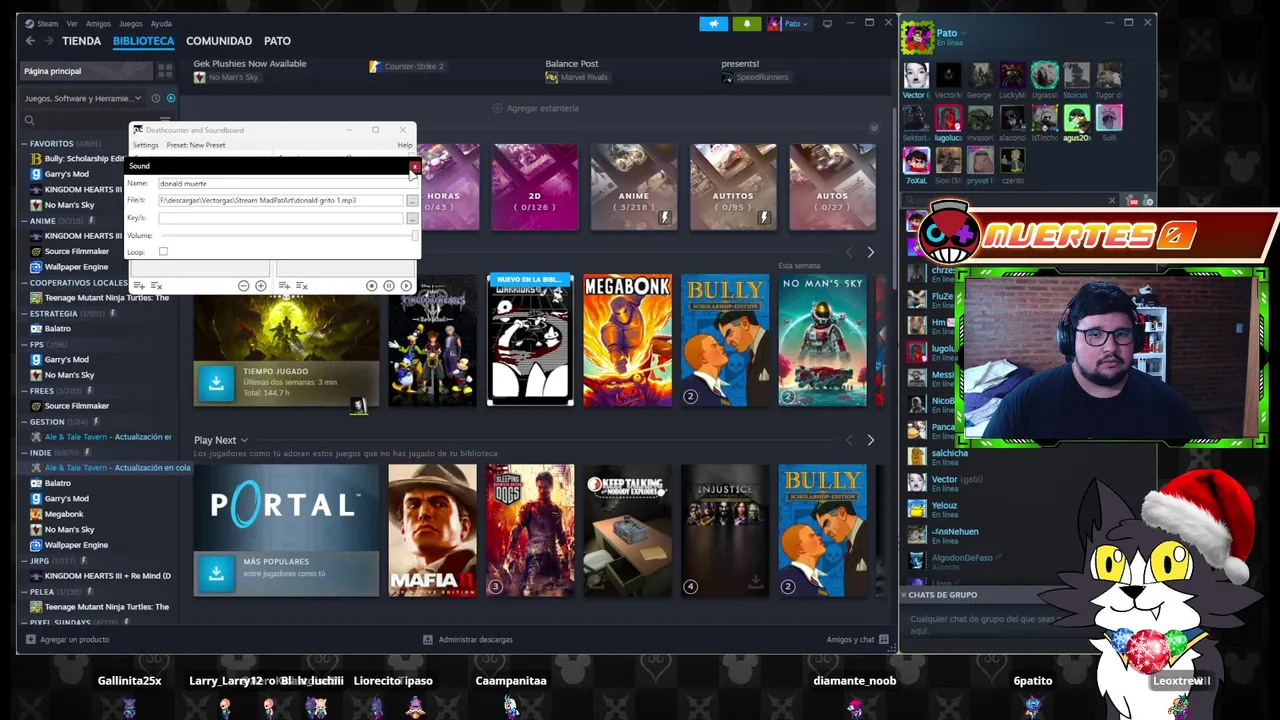Collapse the GESTION category

(24, 421)
